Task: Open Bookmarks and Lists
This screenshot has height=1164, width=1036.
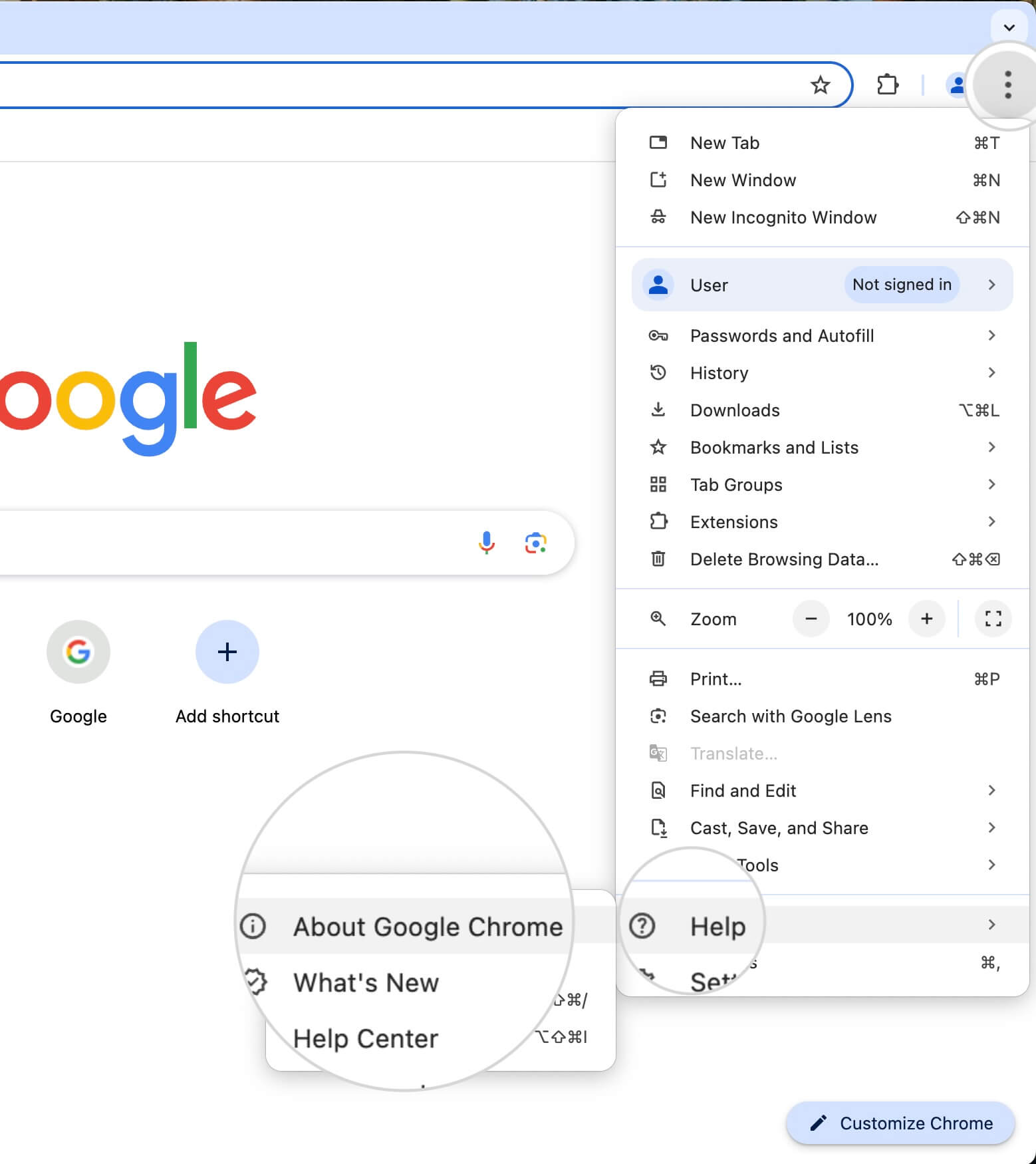Action: 823,448
